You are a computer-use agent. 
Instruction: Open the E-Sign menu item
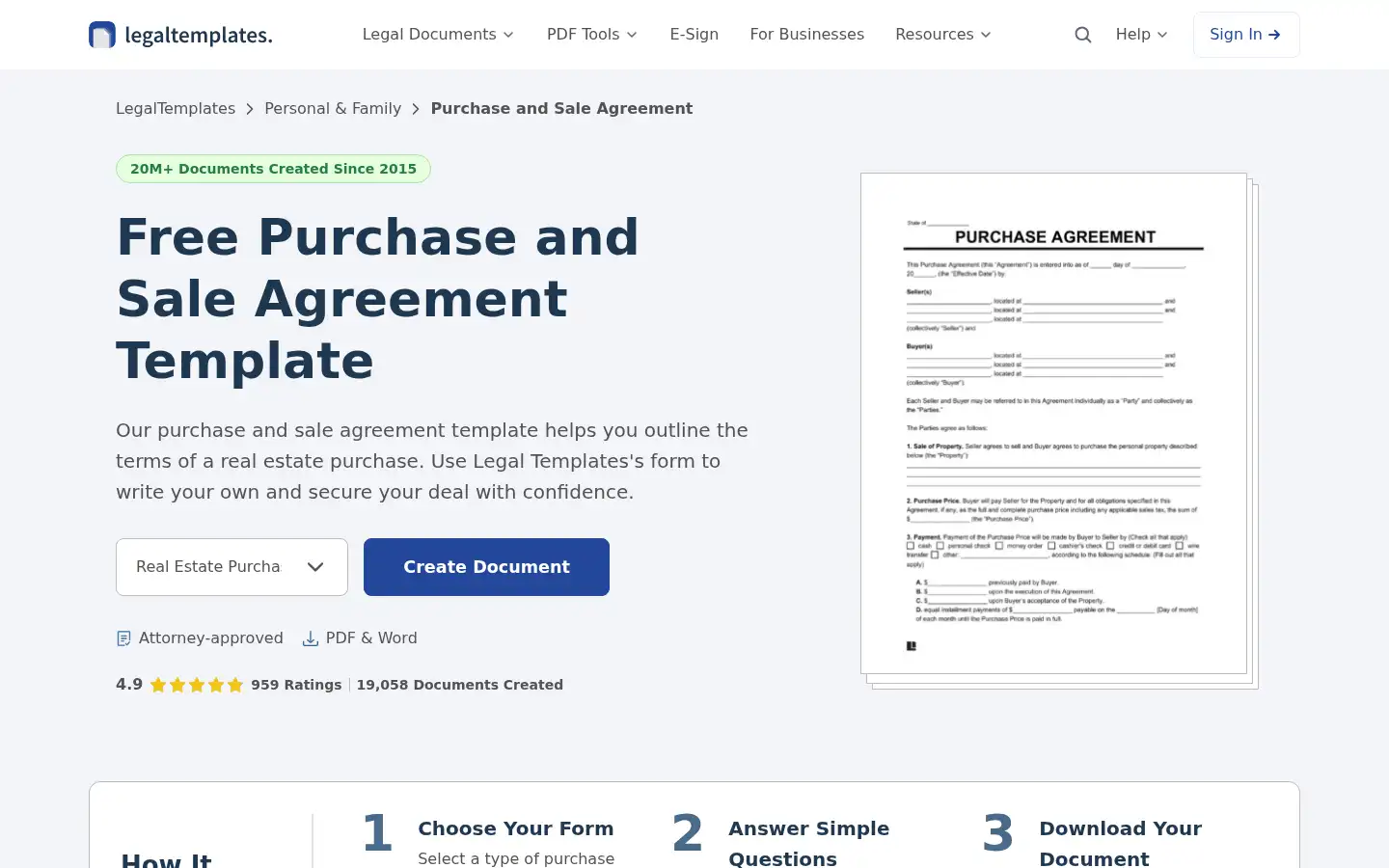694,35
